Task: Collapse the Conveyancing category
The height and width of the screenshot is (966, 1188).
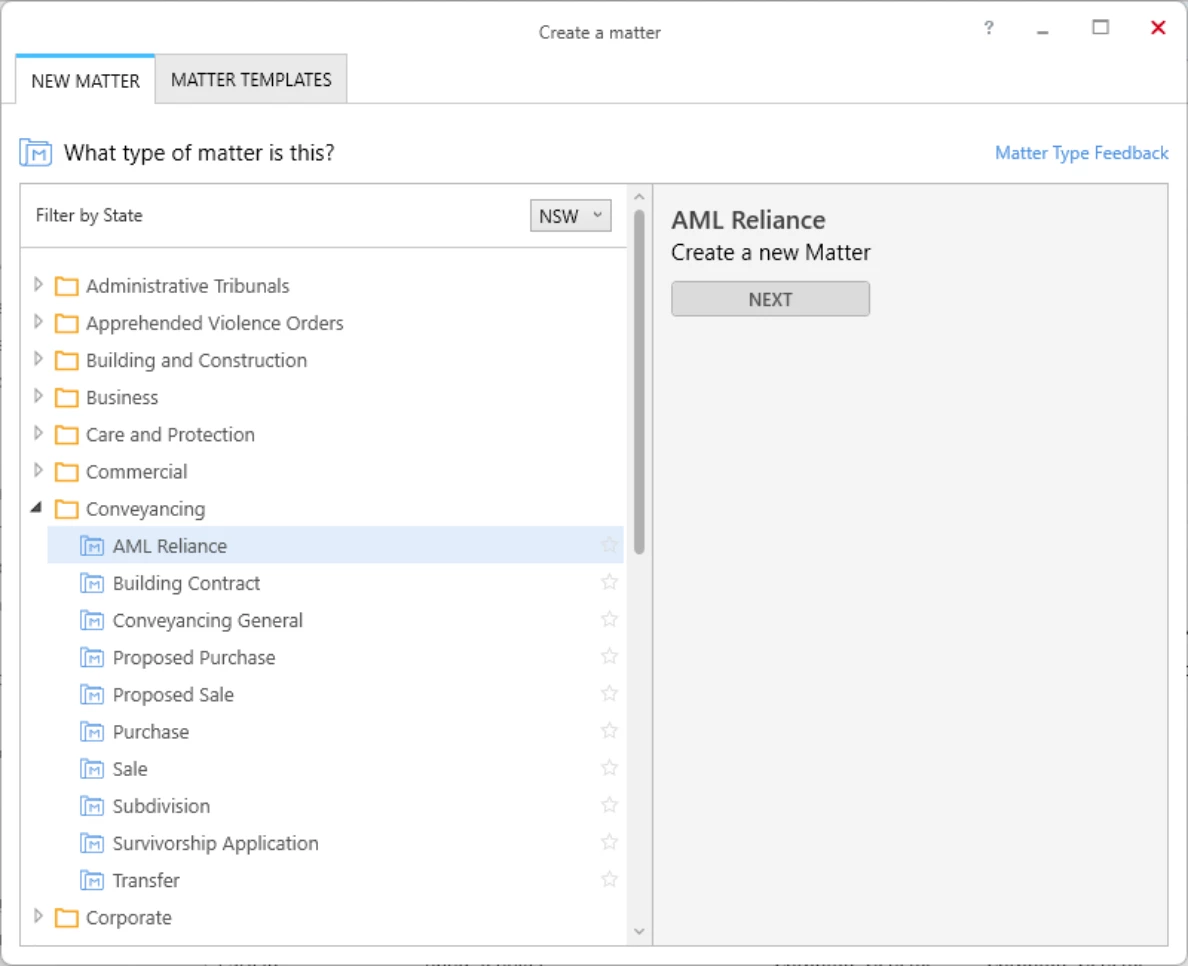Action: click(36, 508)
